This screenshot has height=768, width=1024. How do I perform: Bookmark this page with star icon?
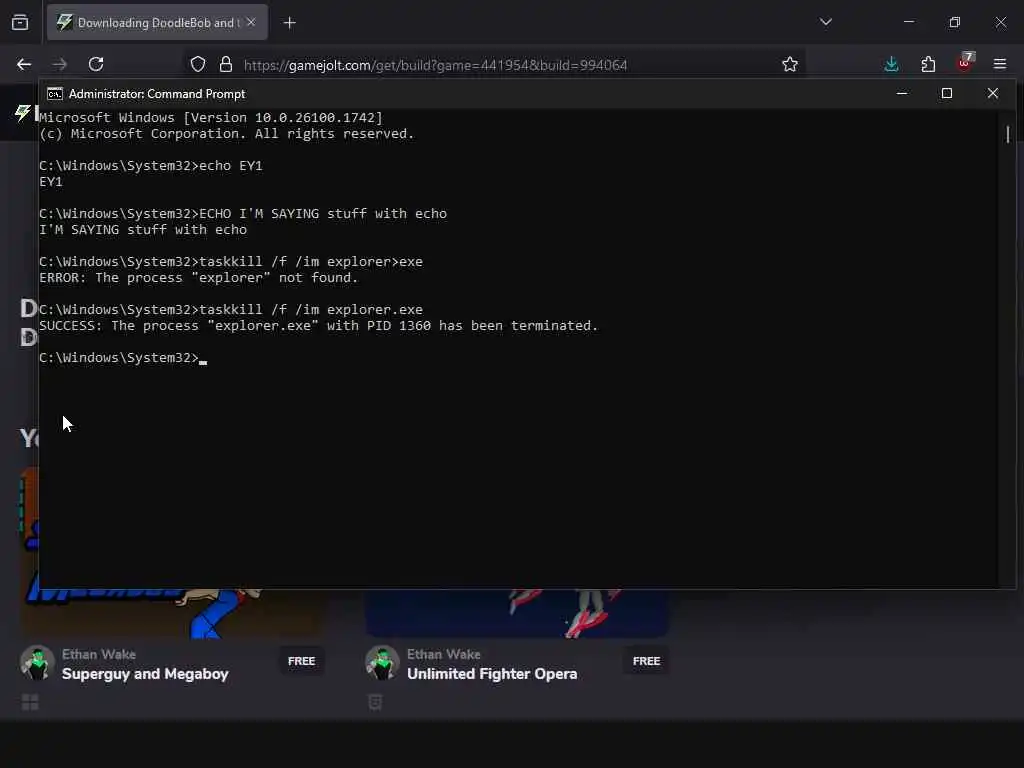click(790, 64)
